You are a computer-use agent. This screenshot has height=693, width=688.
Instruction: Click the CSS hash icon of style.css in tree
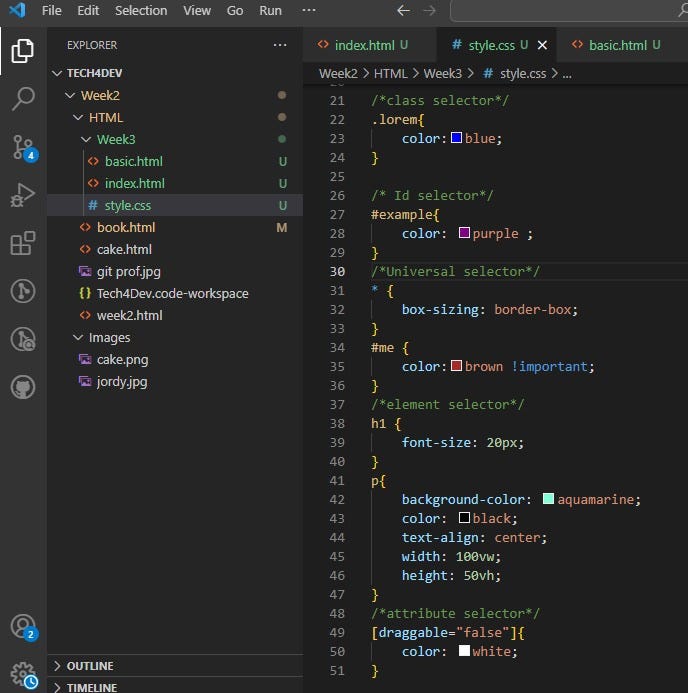pos(93,206)
